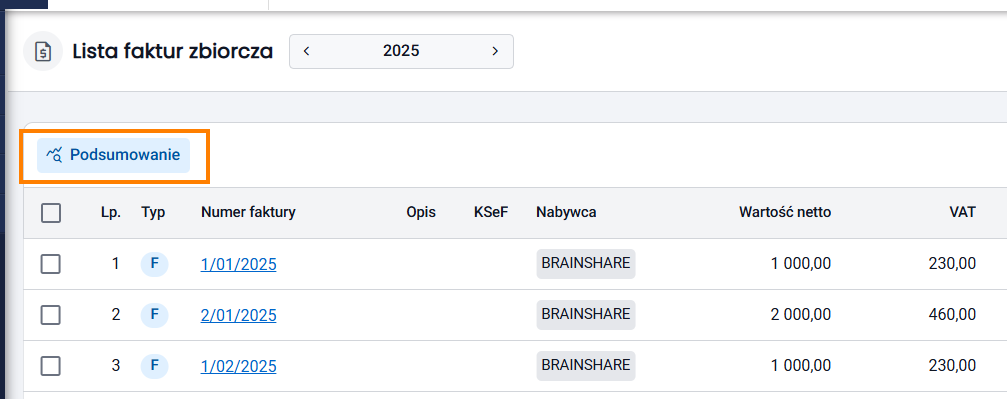The width and height of the screenshot is (1007, 399).
Task: Click the F type badge in row 3
Action: 154,366
